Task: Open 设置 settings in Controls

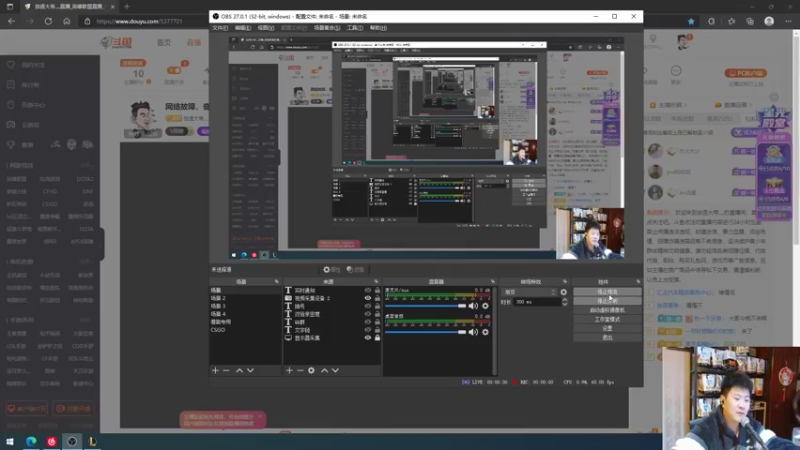Action: coord(607,329)
